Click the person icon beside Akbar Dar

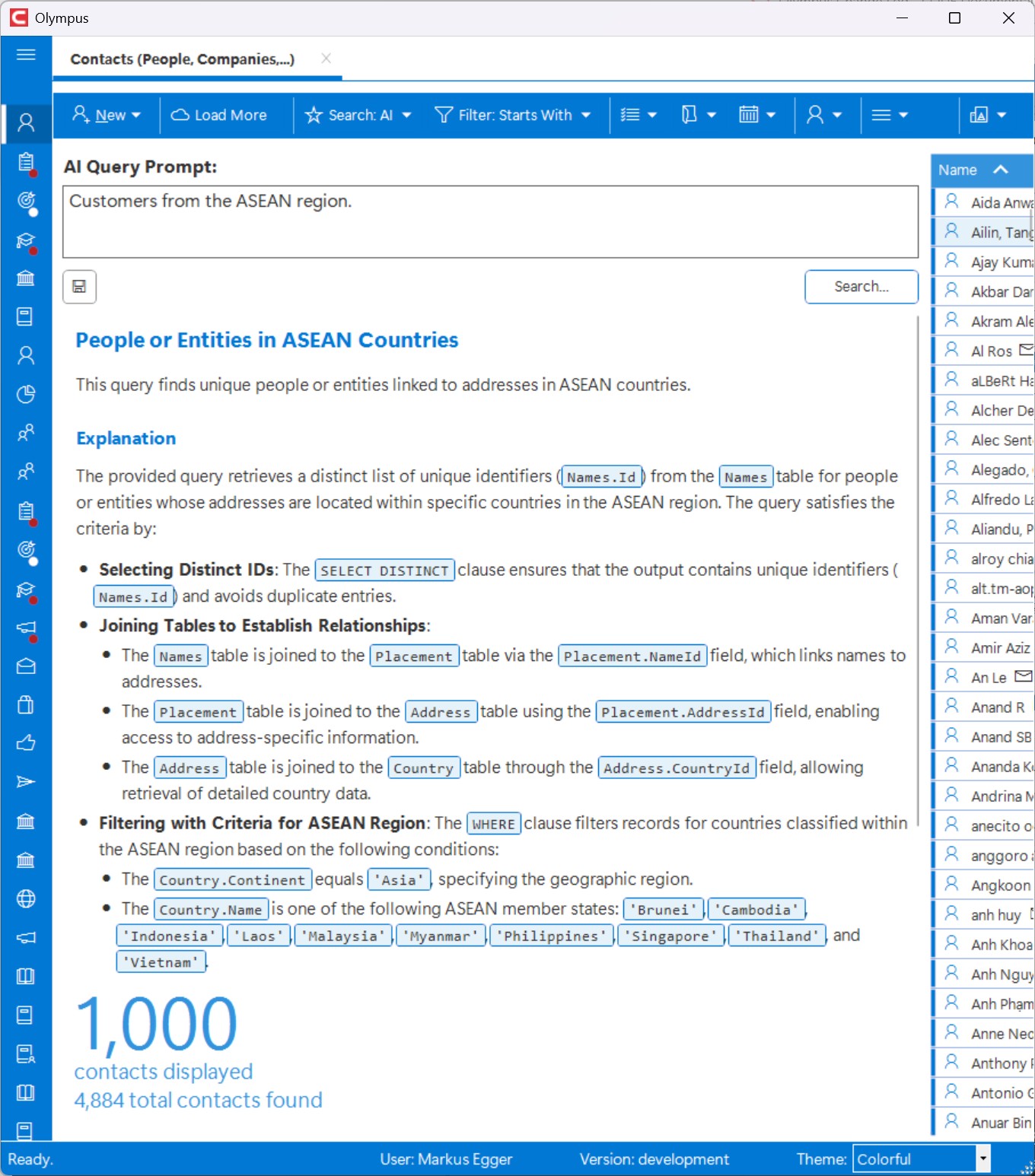(x=951, y=291)
